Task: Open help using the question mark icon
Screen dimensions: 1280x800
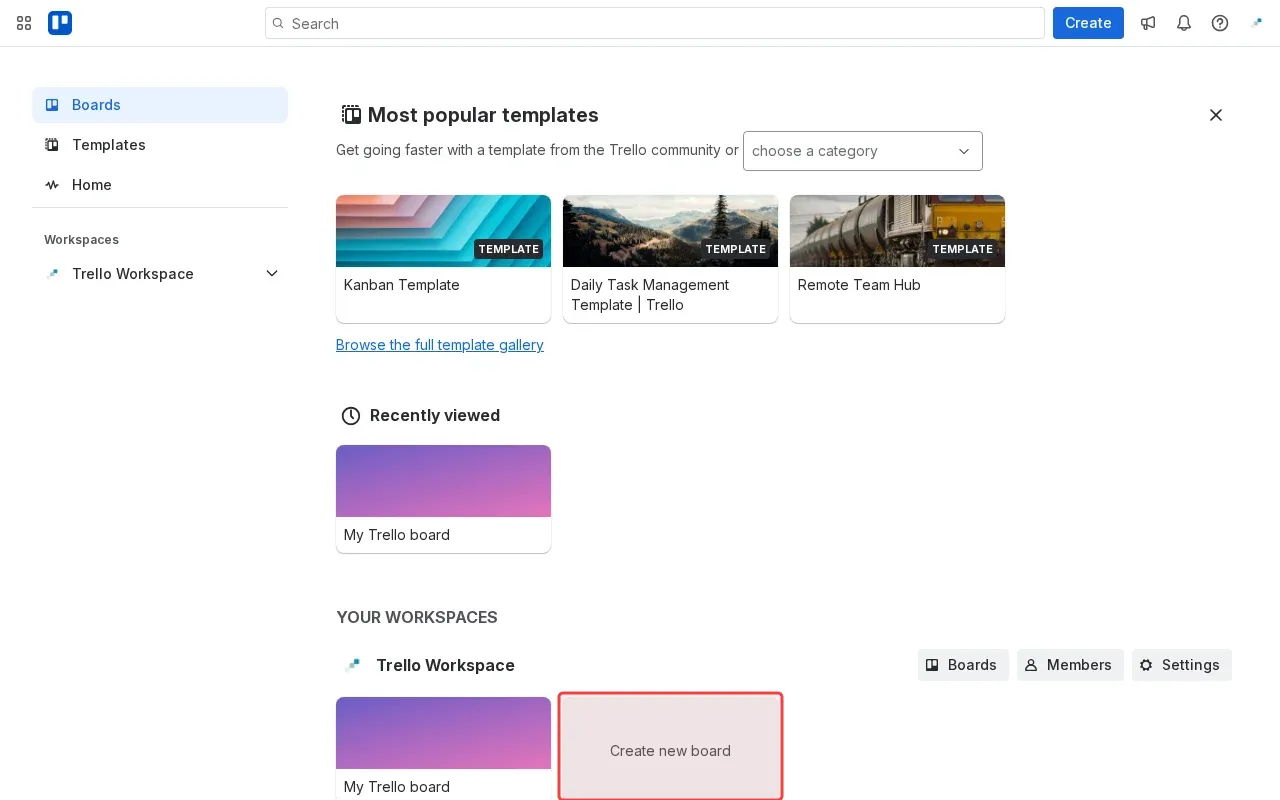Action: tap(1220, 23)
